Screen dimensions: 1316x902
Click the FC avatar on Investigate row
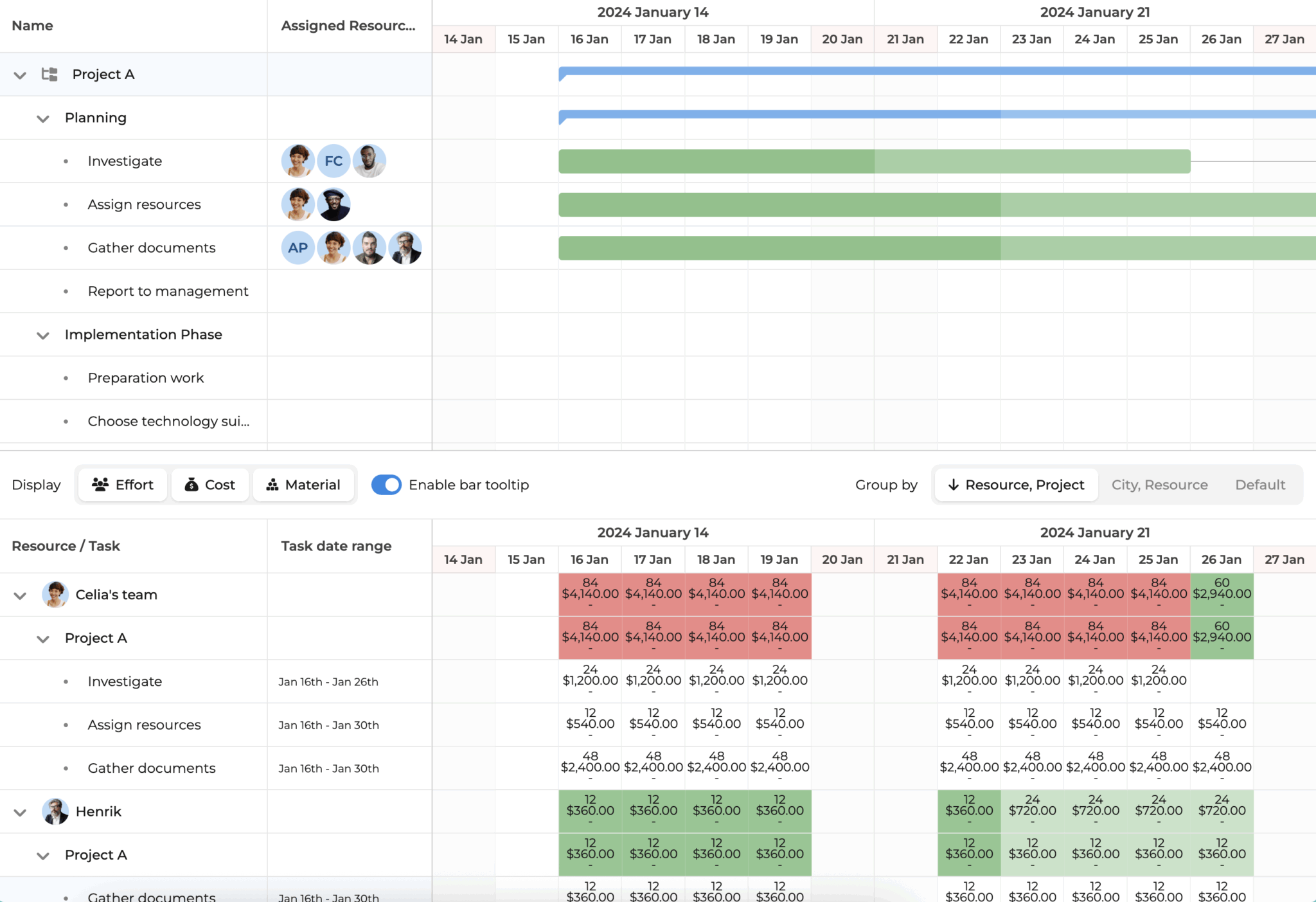point(333,161)
